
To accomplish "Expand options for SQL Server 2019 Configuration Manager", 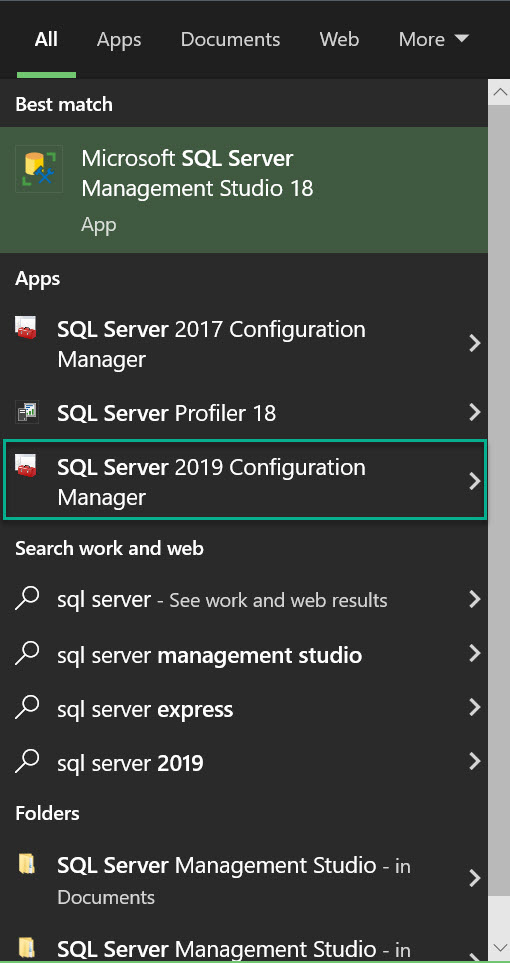I will pos(474,481).
